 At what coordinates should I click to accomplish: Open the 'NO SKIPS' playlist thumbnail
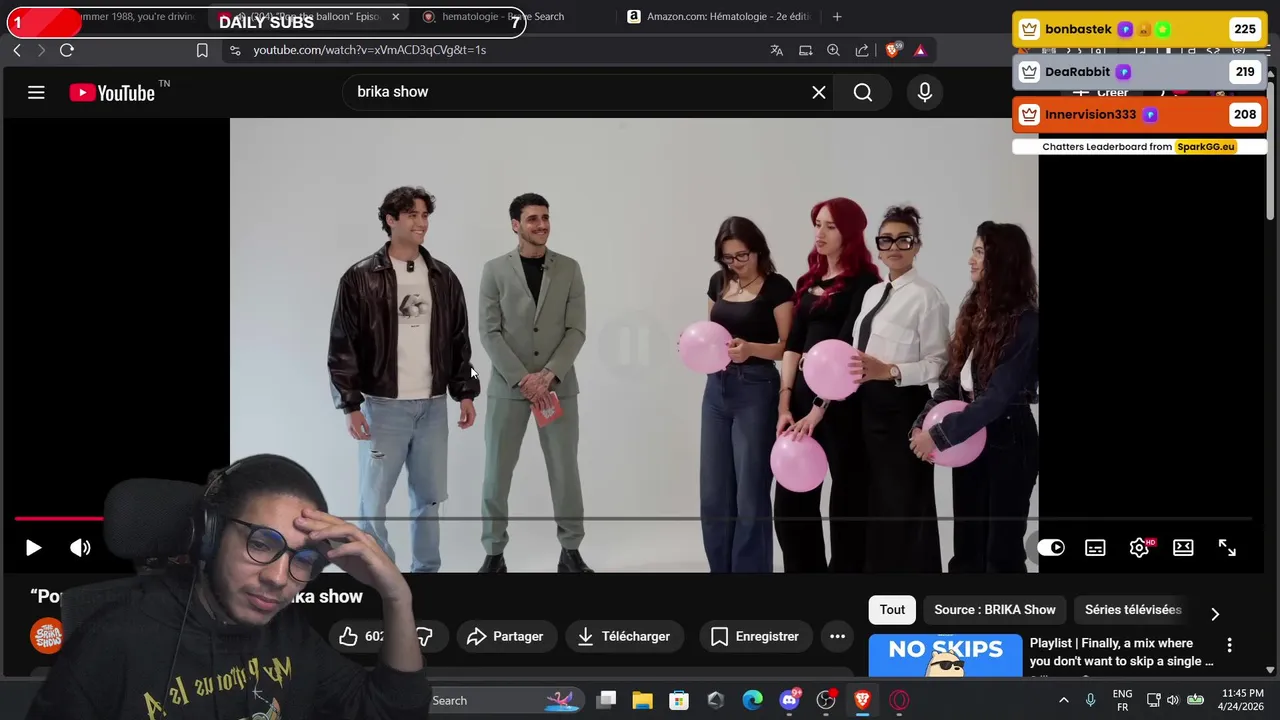point(945,655)
